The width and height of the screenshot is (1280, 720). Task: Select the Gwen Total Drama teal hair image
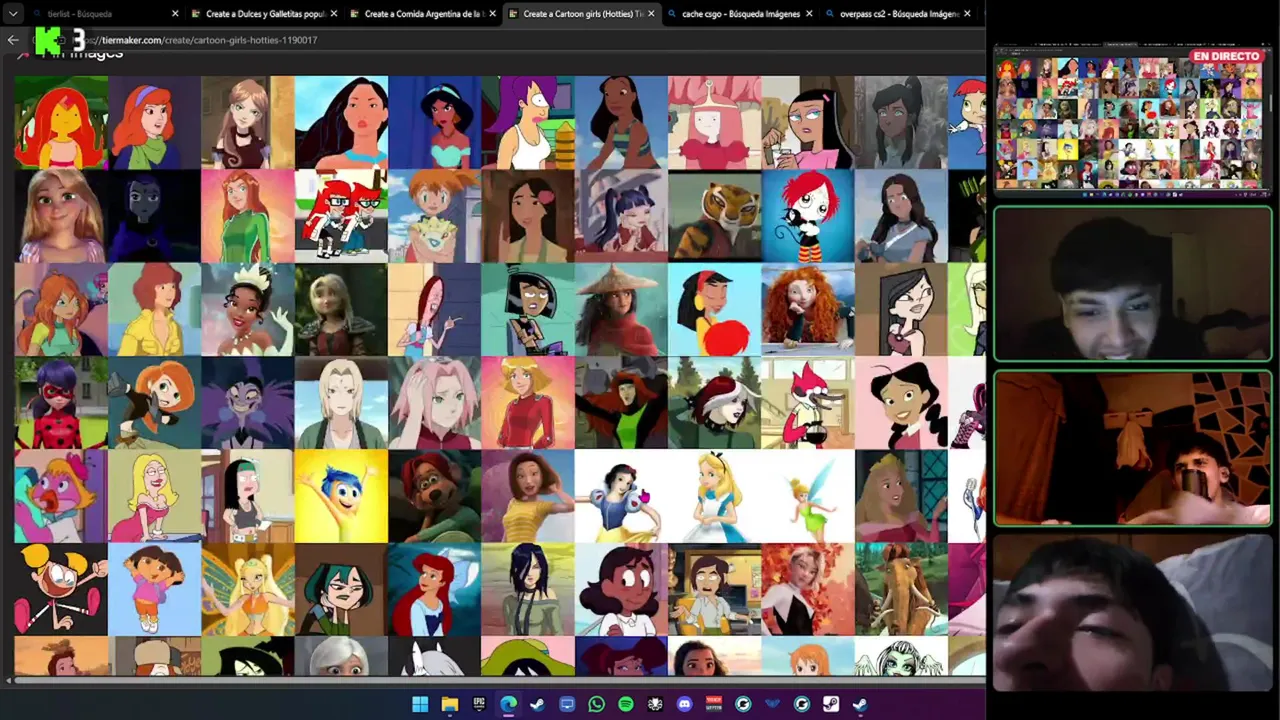[x=341, y=590]
